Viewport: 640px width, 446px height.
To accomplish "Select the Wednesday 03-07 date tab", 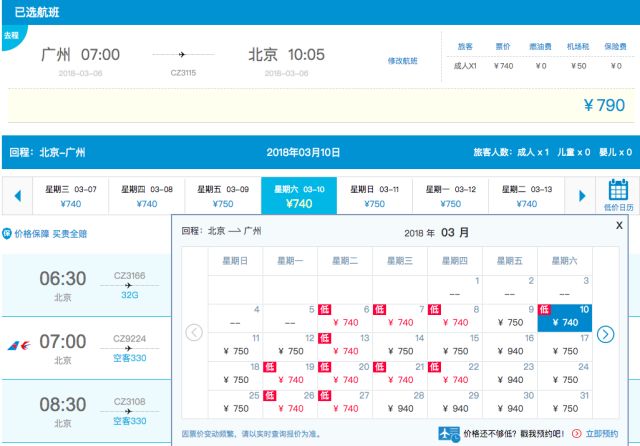I will [x=71, y=196].
